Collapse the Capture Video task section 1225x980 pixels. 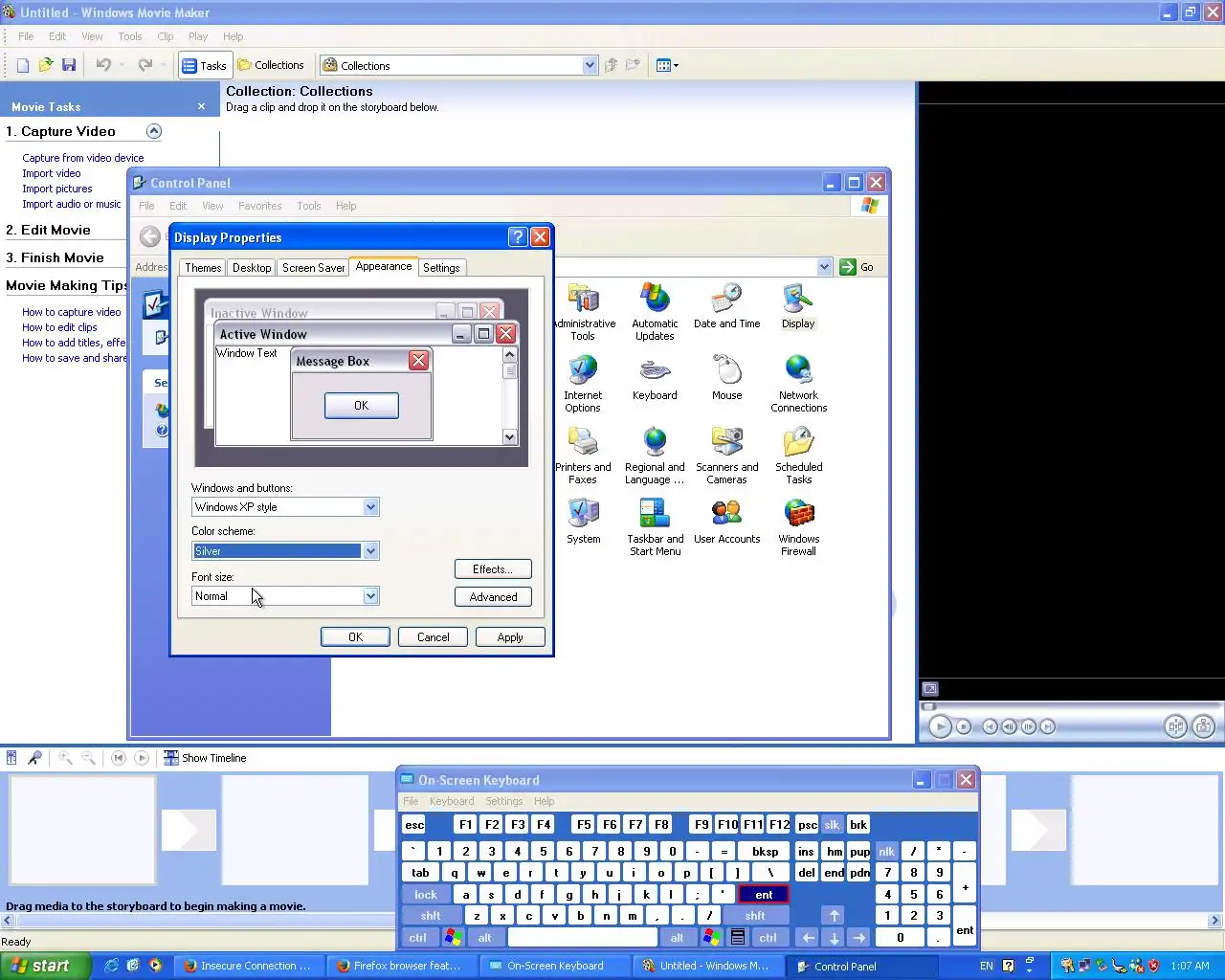[x=153, y=131]
